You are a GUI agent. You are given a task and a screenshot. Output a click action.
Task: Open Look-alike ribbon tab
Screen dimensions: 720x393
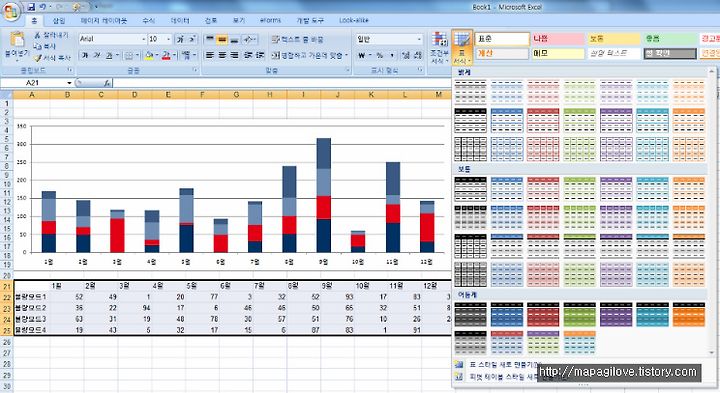354,21
